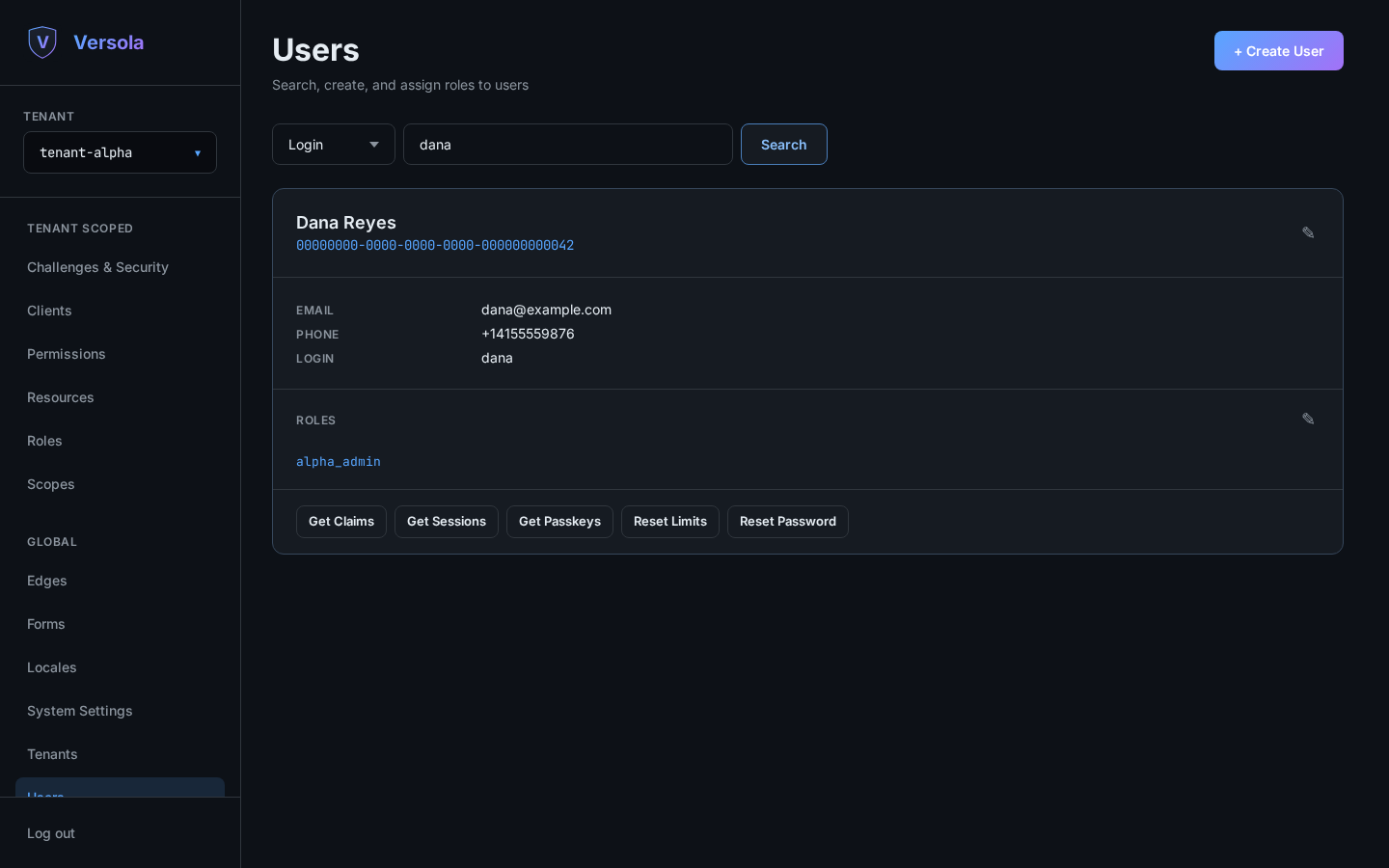Click the Users page heading

[315, 50]
